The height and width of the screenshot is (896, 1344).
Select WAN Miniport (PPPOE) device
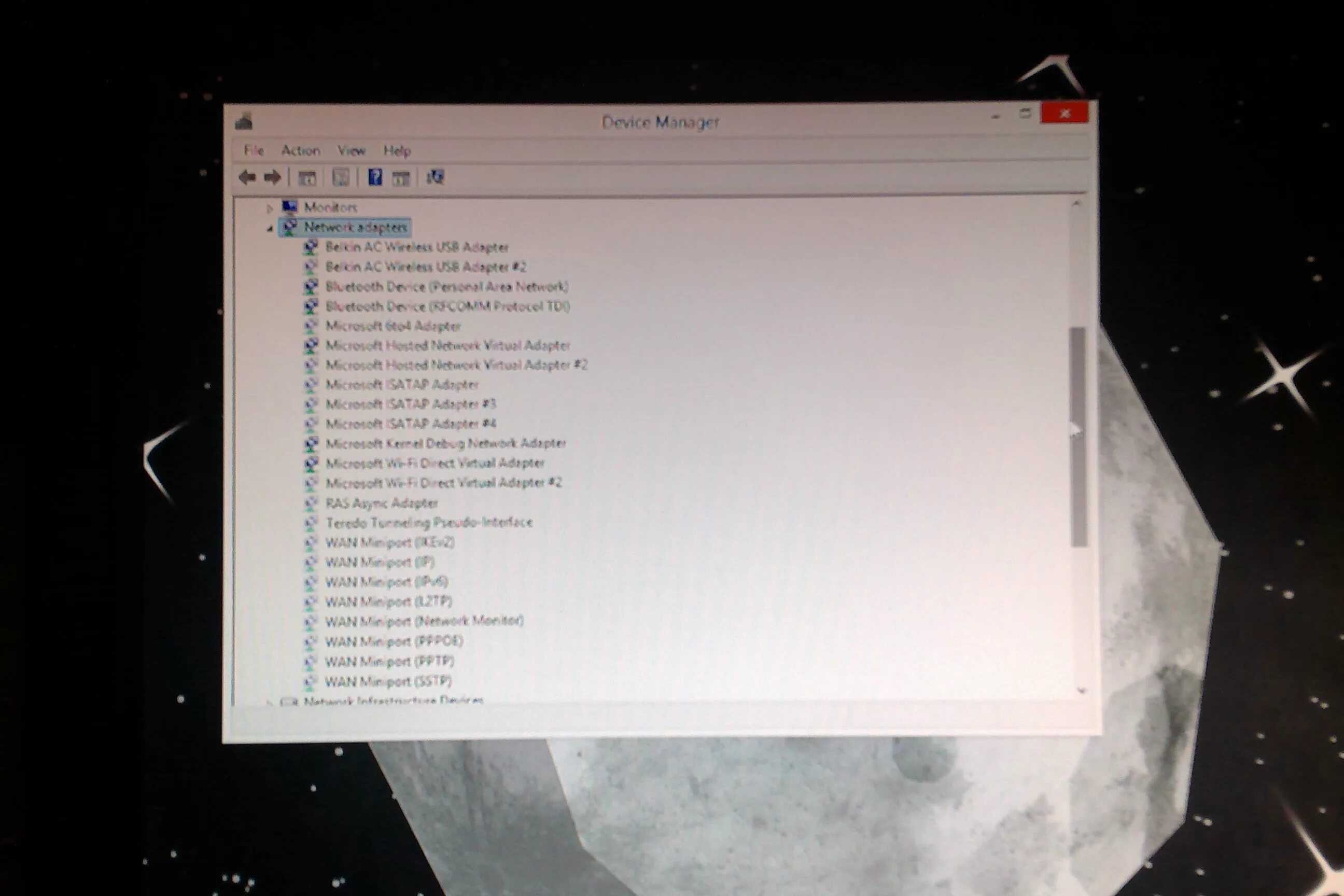(394, 641)
